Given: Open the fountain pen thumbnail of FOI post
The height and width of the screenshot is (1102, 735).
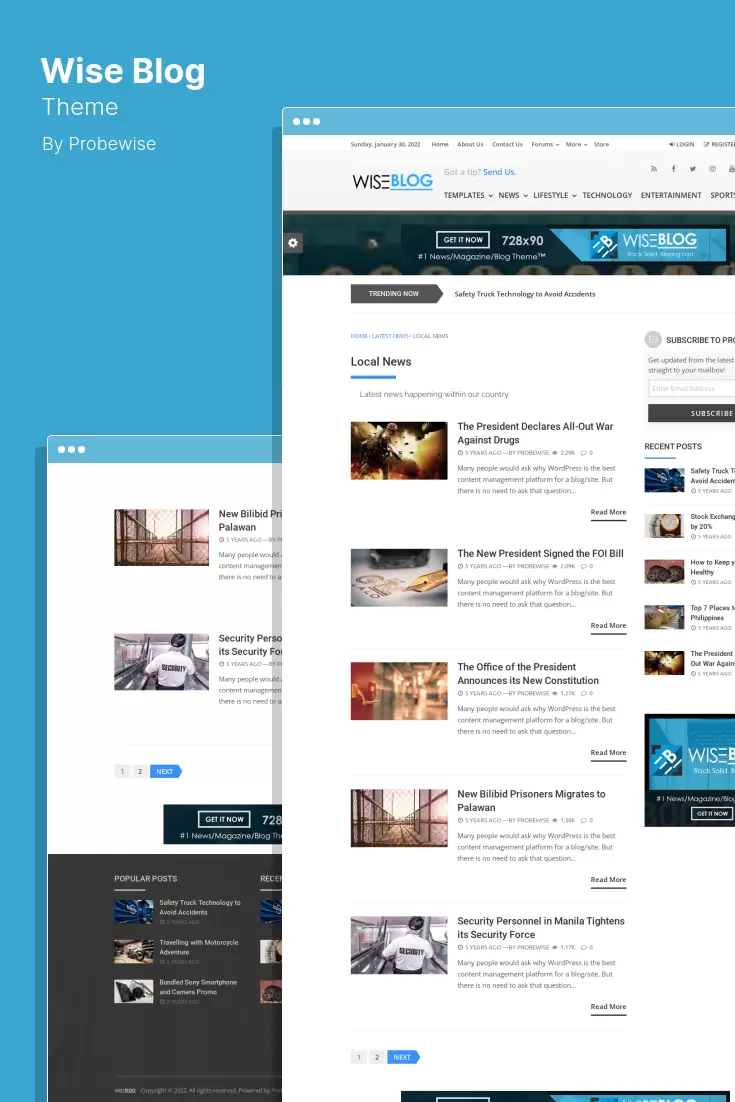Looking at the screenshot, I should coord(399,578).
